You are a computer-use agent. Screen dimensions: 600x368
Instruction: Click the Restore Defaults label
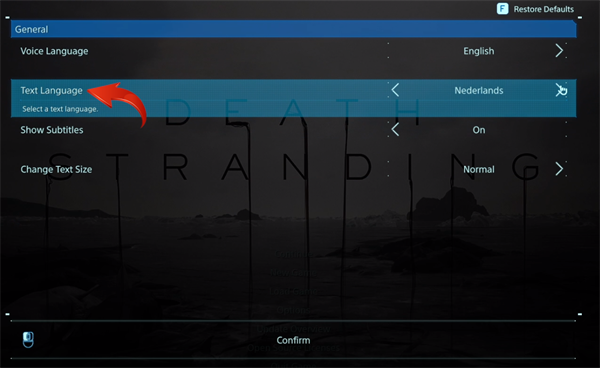click(543, 9)
